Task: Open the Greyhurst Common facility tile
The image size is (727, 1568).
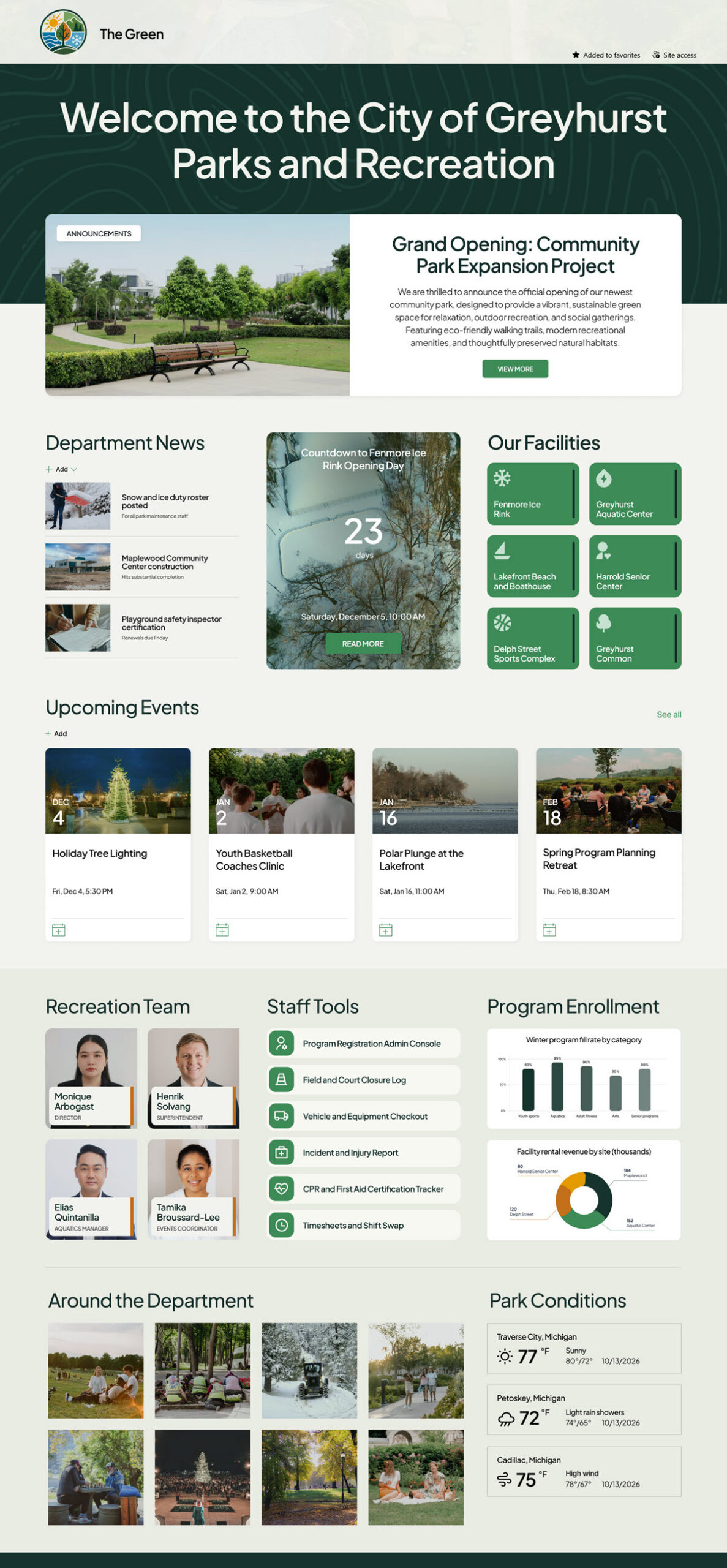Action: [635, 638]
